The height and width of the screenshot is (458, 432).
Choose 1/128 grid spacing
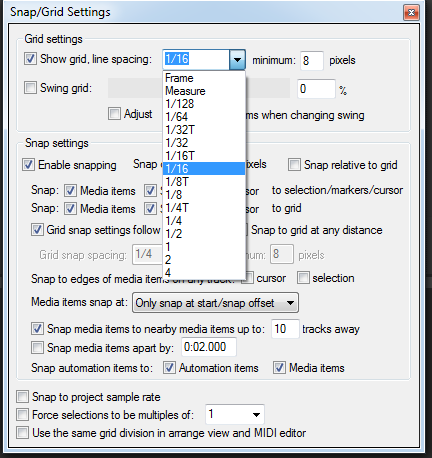pyautogui.click(x=204, y=104)
